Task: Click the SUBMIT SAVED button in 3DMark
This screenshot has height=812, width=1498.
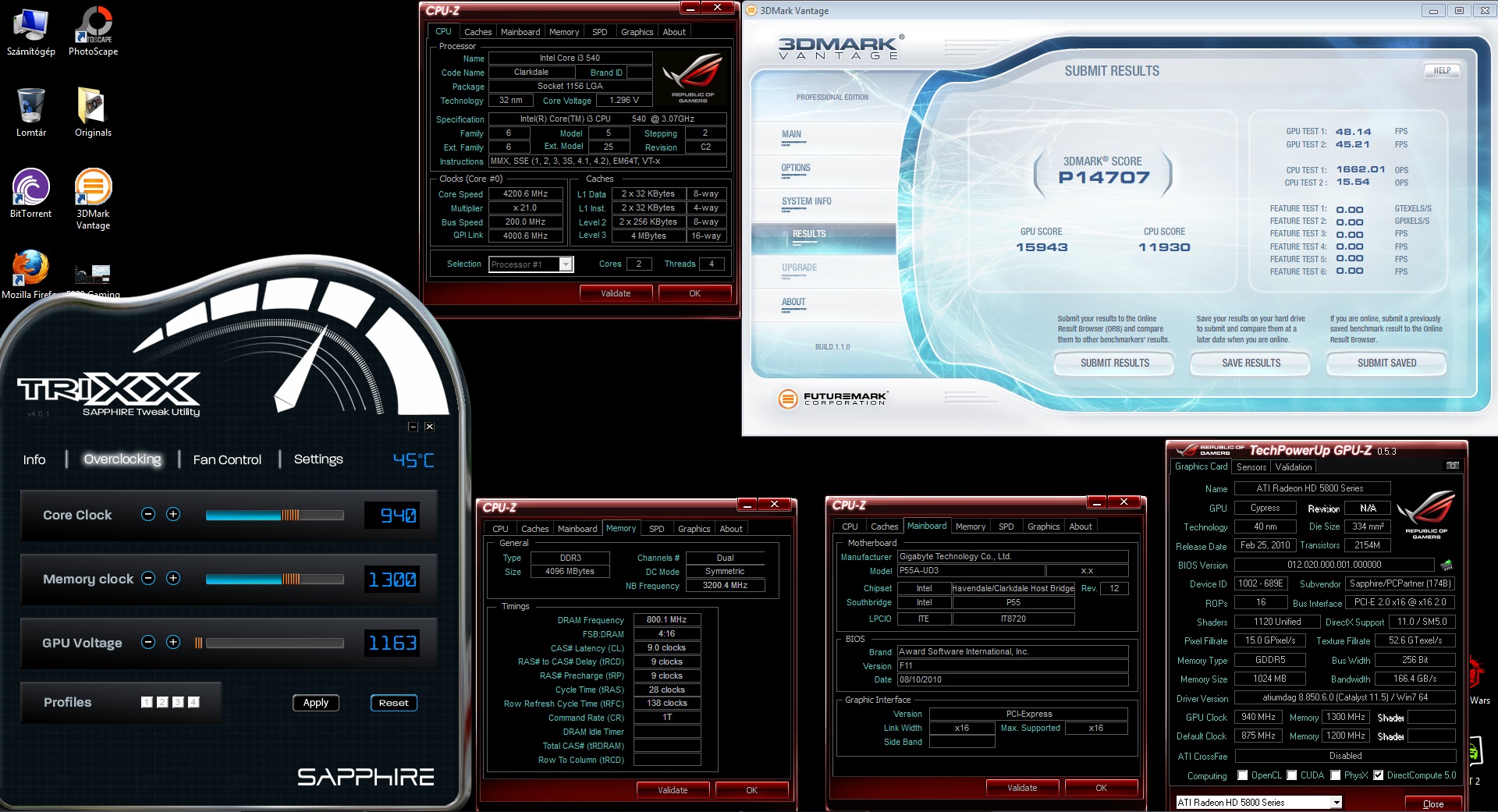Action: pos(1386,363)
